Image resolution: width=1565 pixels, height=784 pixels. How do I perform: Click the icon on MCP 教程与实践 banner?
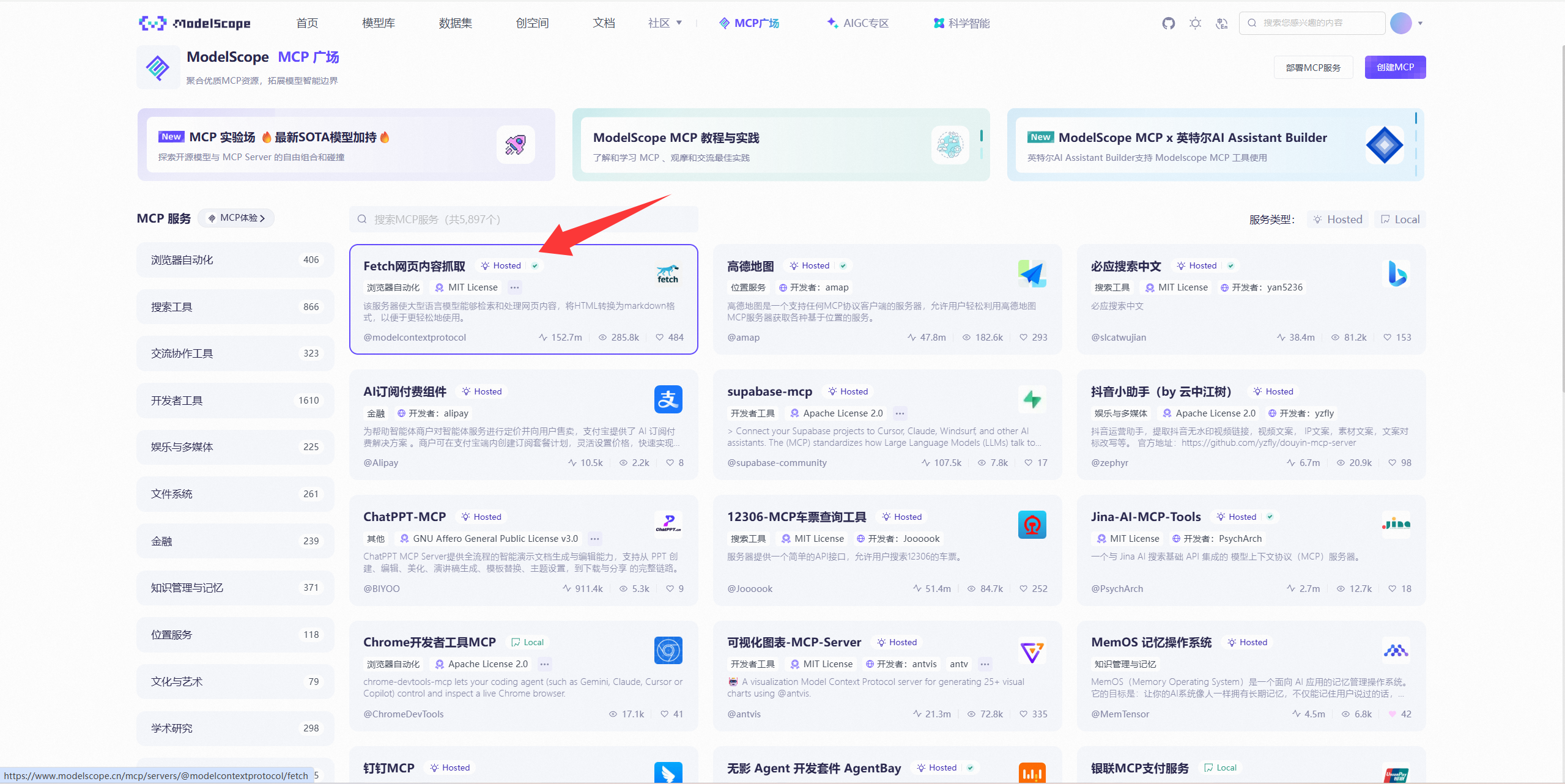pos(950,145)
